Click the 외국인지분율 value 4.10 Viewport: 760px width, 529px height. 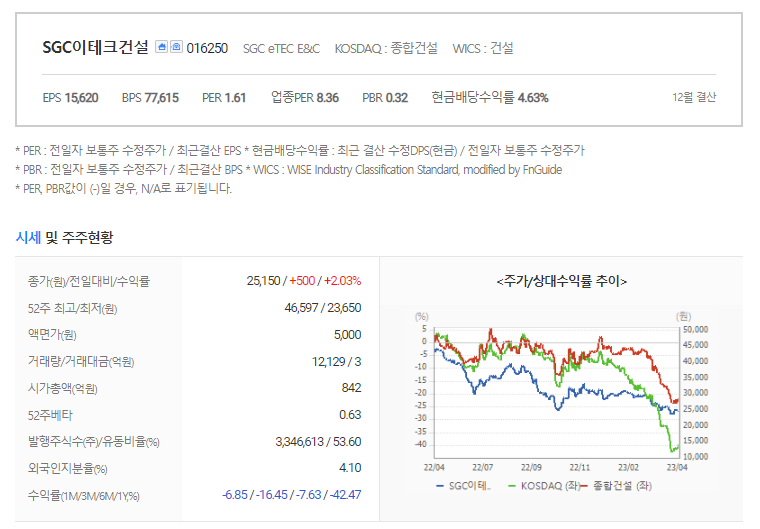tap(350, 468)
